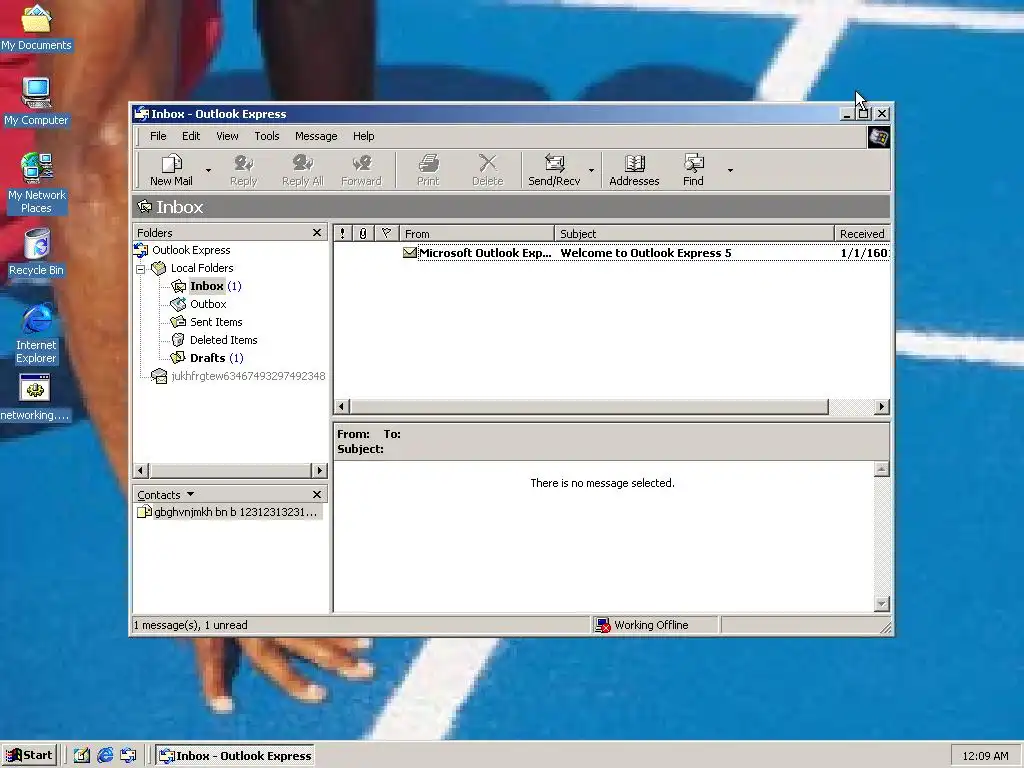Launch Outlook Express from quick launch
Screen dimensions: 1024x768
pyautogui.click(x=128, y=756)
